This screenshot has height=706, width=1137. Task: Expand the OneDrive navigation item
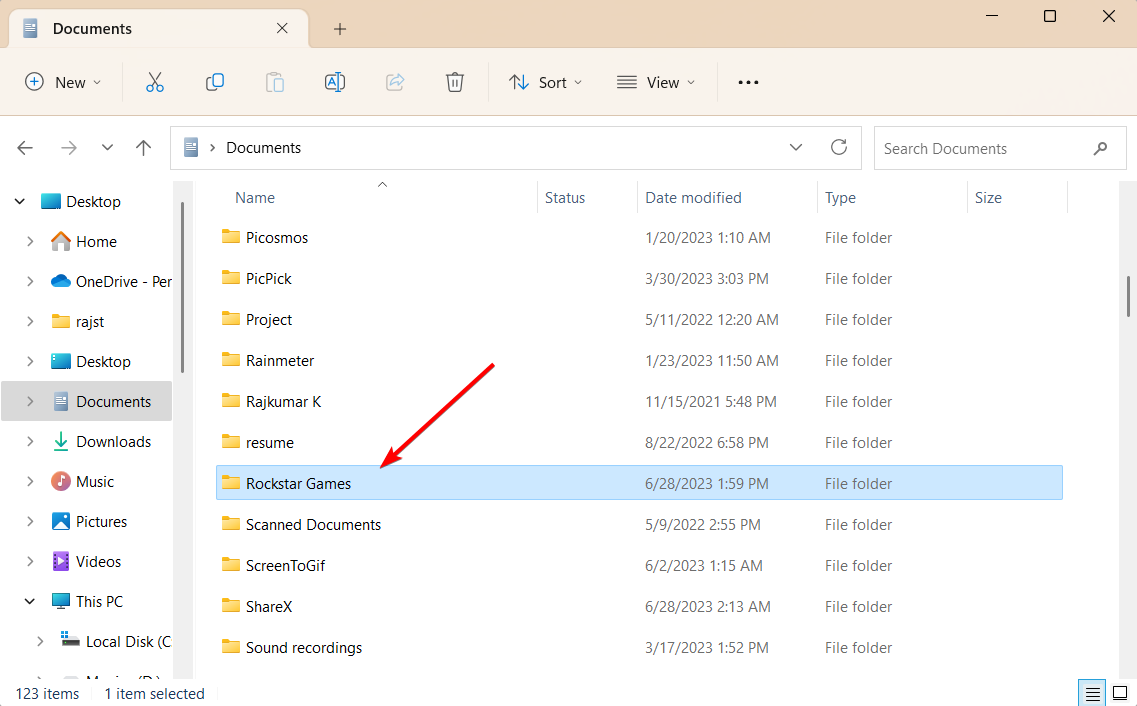pos(30,281)
